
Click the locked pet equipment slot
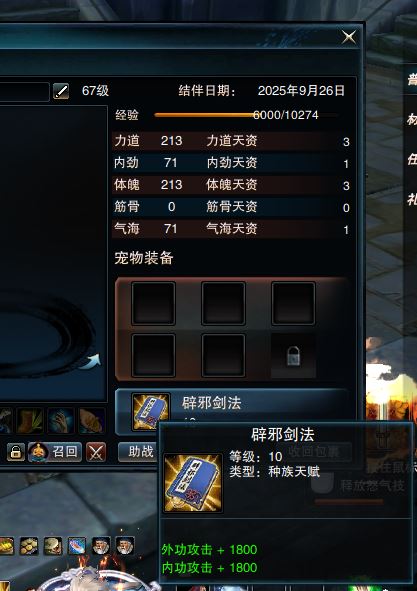click(293, 355)
